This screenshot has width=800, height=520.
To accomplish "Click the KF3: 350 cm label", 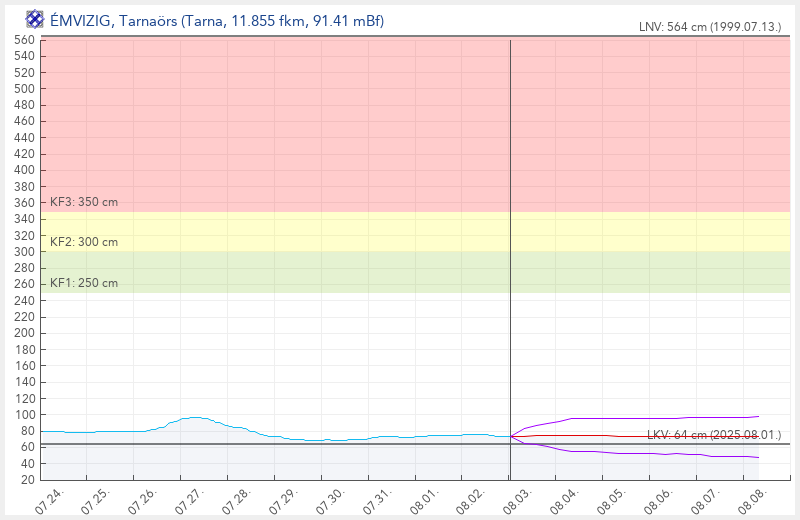I will coord(84,202).
